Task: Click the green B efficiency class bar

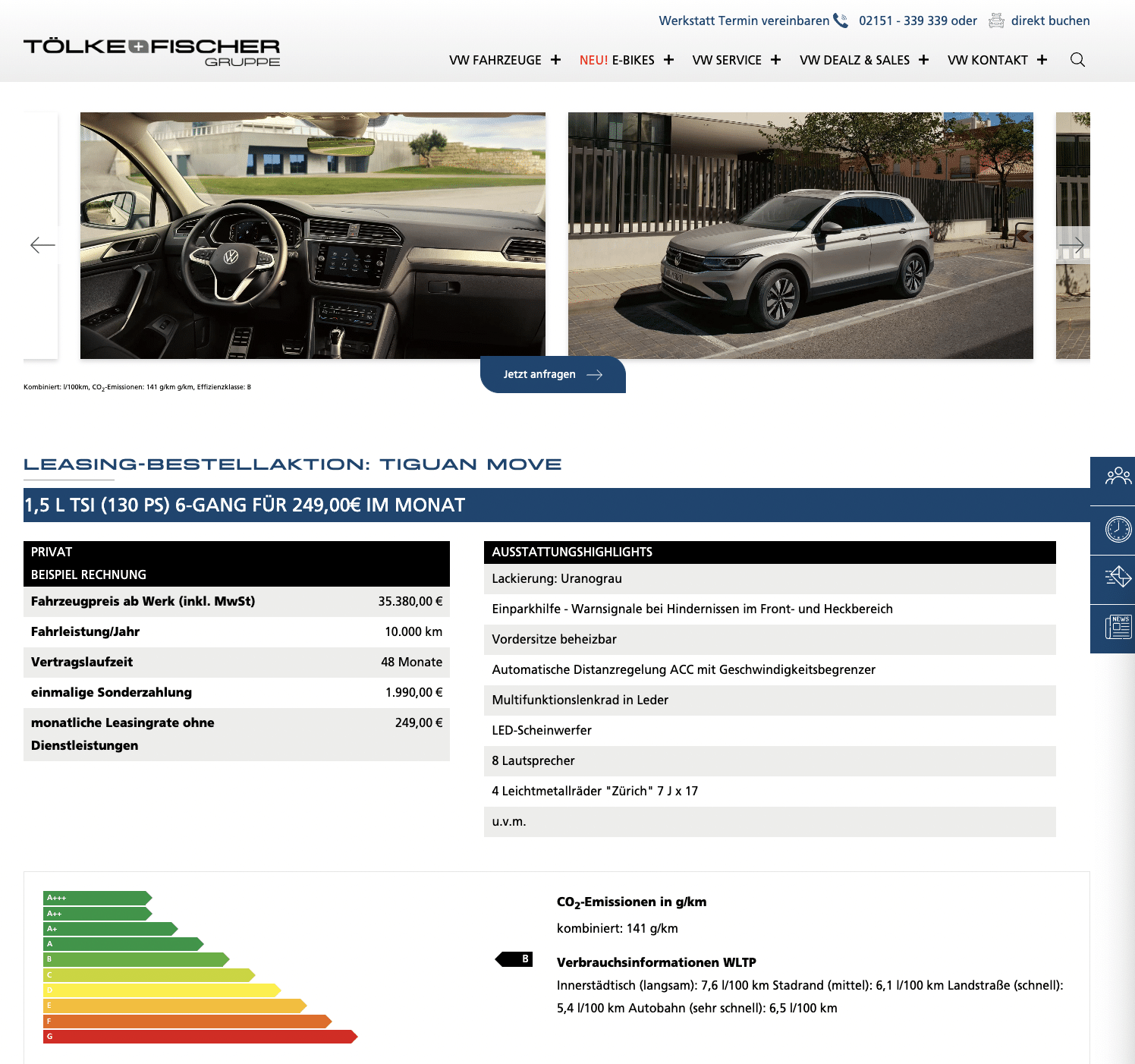Action: pos(136,959)
